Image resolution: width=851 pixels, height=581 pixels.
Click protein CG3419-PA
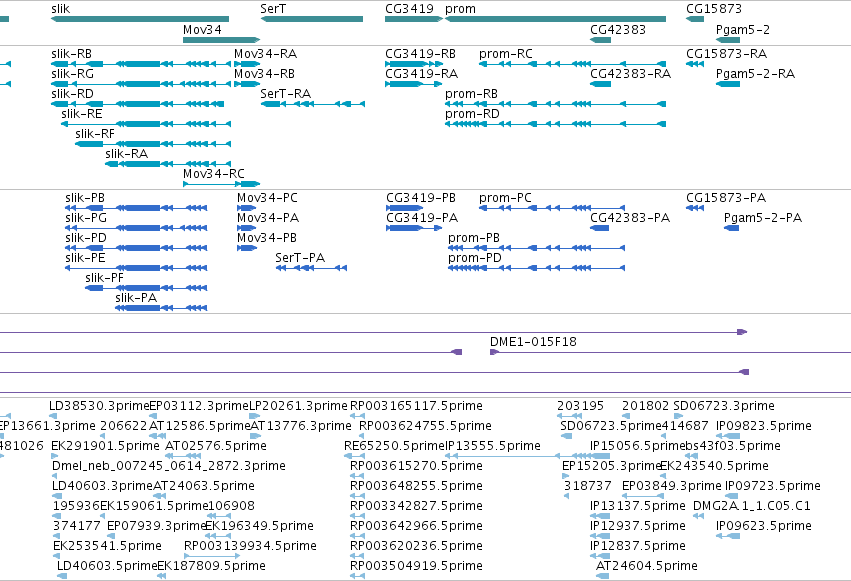pyautogui.click(x=414, y=228)
